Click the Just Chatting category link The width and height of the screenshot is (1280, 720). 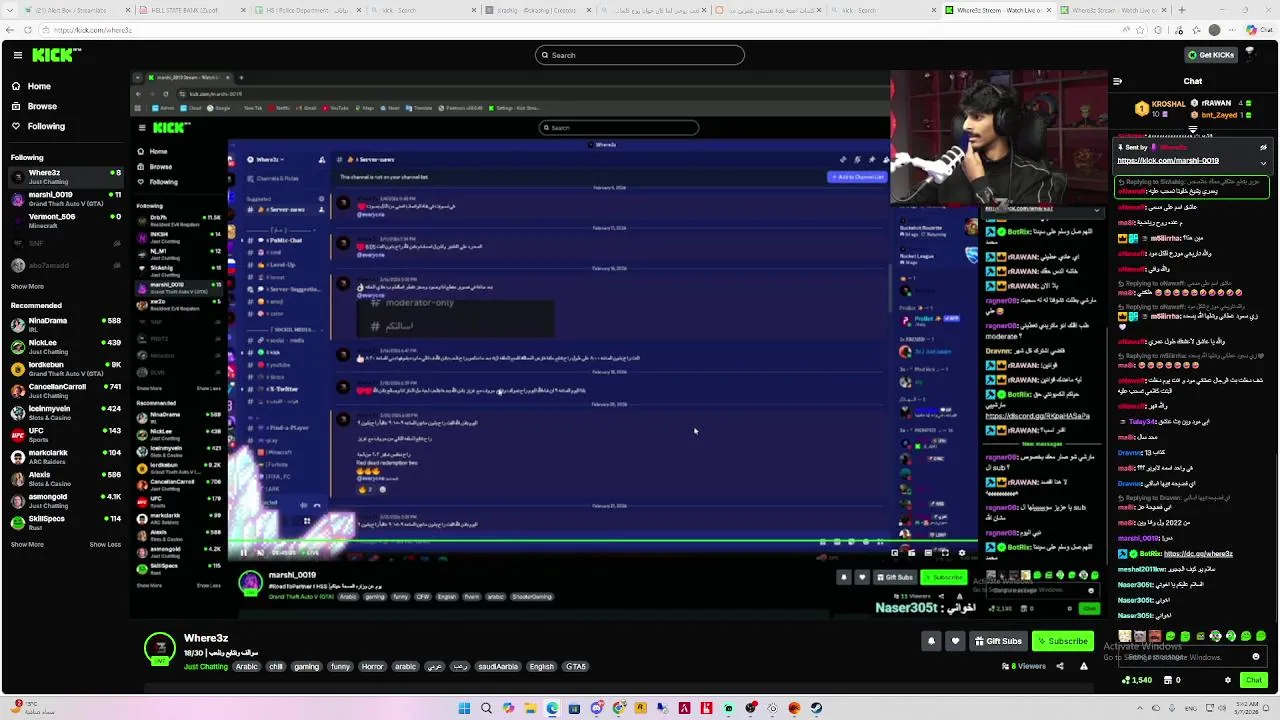click(206, 666)
